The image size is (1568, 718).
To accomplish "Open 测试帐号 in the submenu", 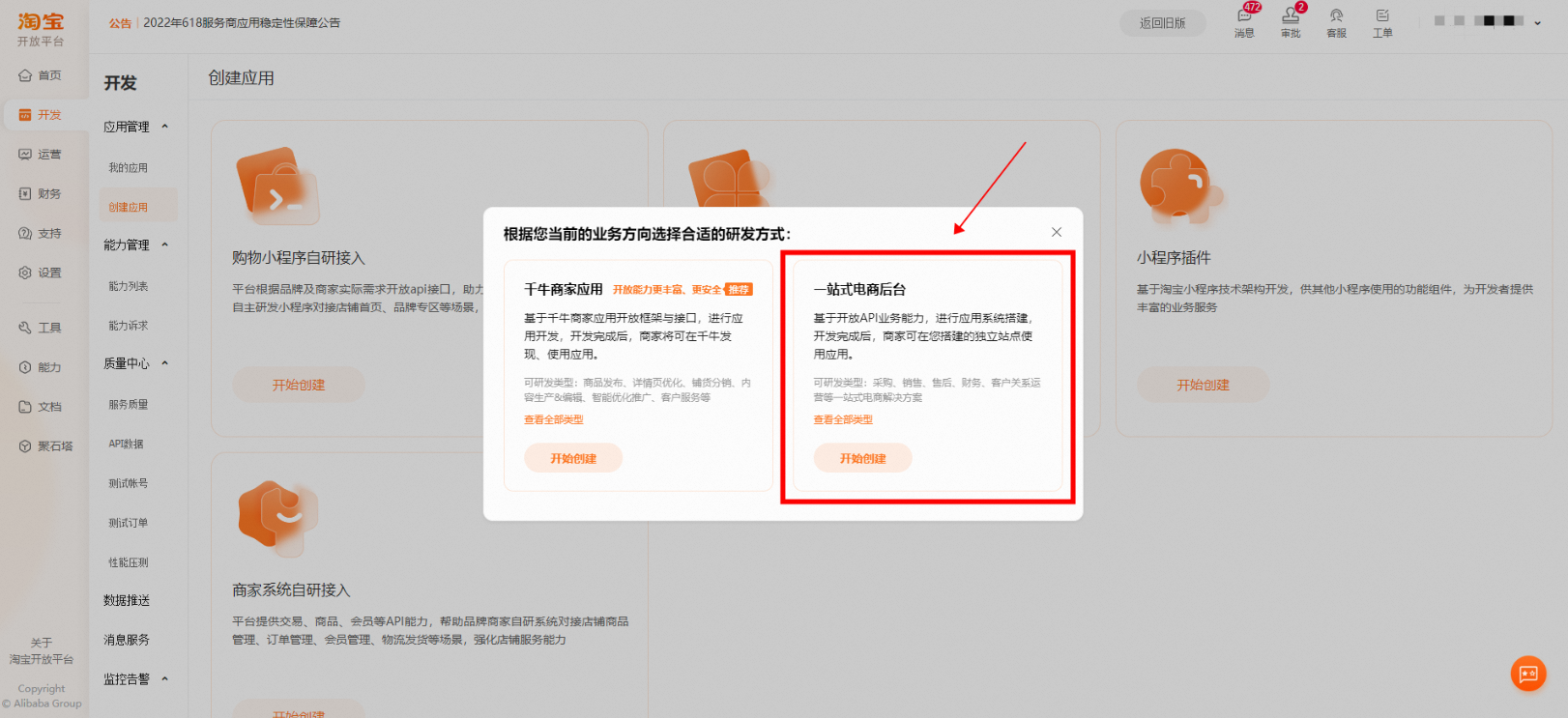I will 129,483.
